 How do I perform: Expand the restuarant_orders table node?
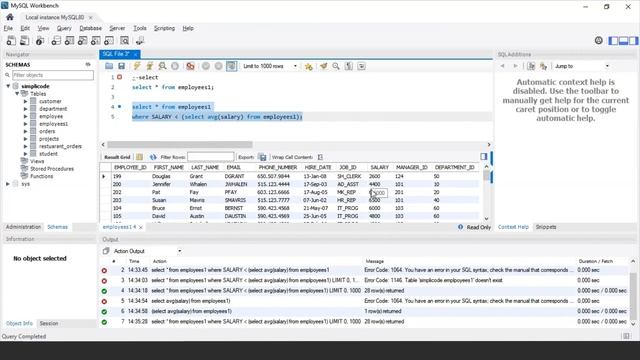tap(25, 146)
